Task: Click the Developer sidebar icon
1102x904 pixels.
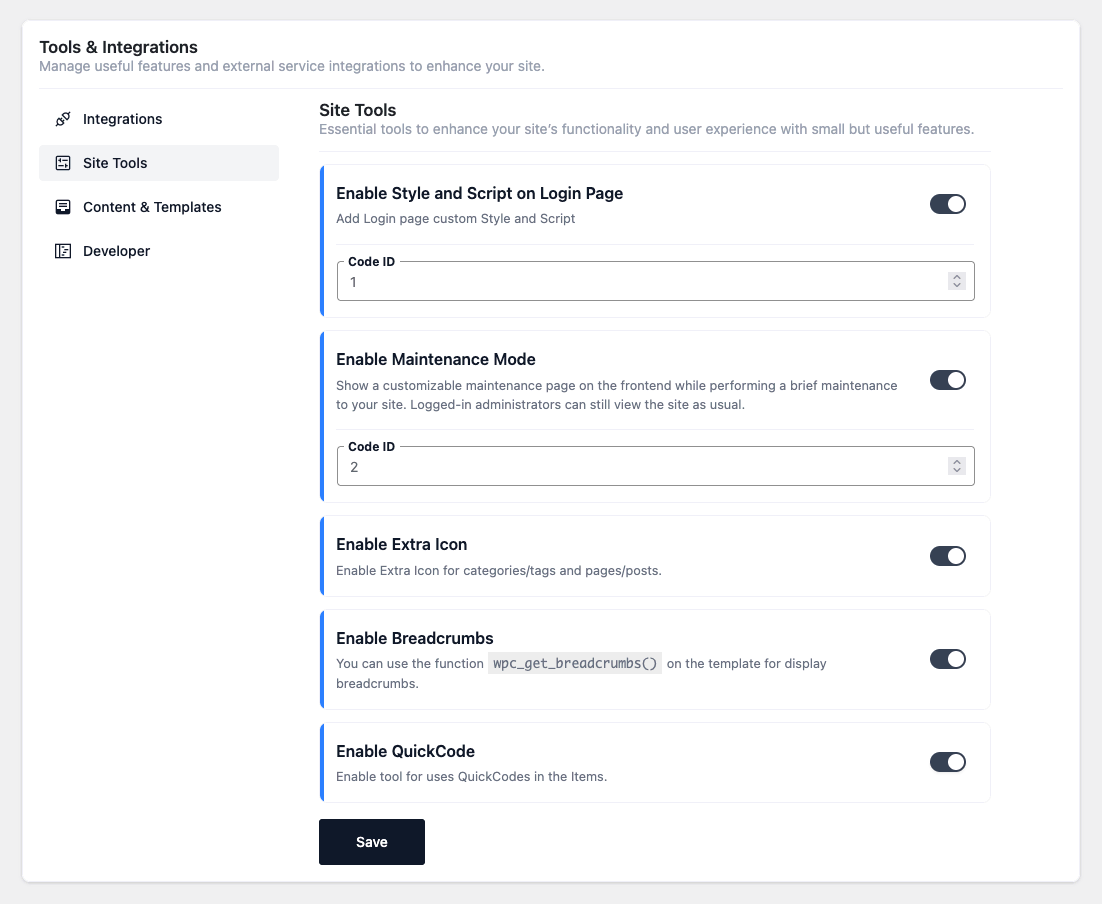Action: click(63, 251)
